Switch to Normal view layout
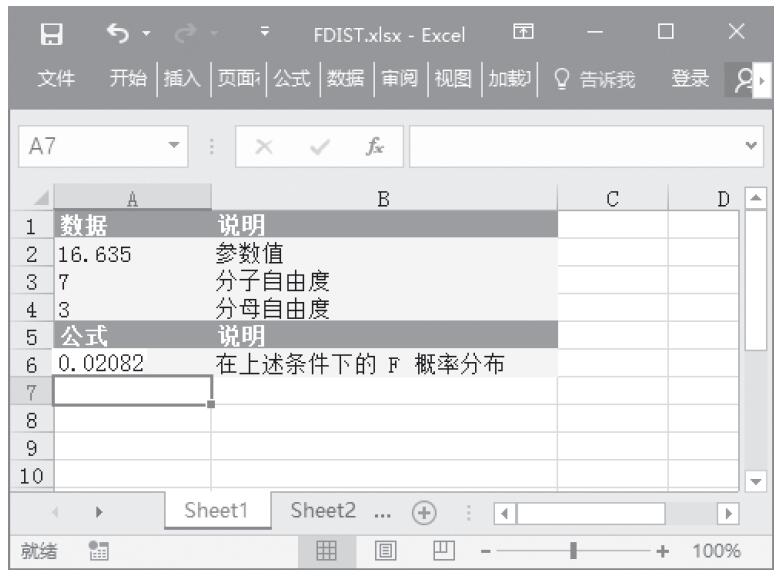The image size is (783, 577). [x=326, y=551]
